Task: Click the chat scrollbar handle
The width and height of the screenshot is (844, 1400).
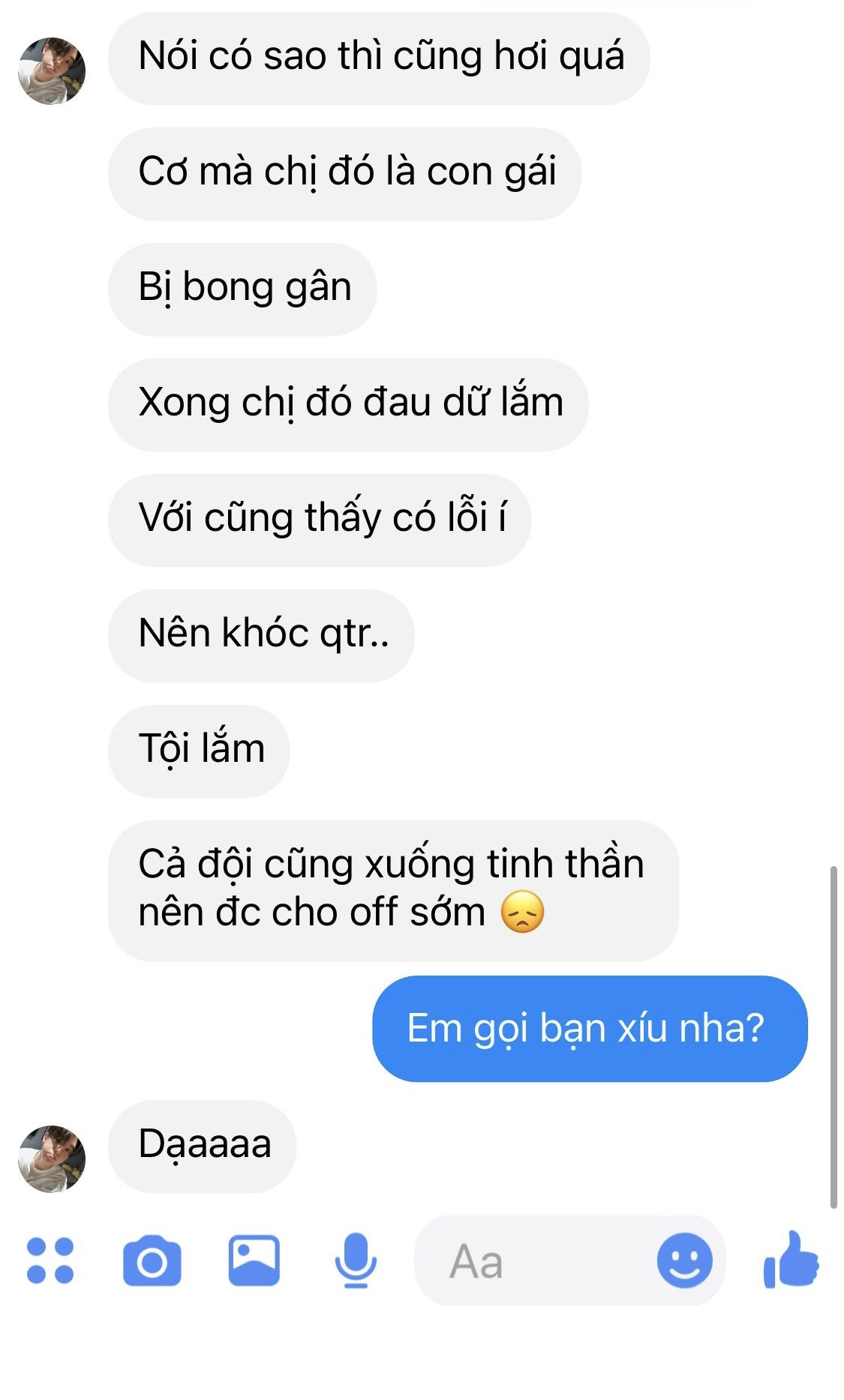Action: click(833, 1037)
